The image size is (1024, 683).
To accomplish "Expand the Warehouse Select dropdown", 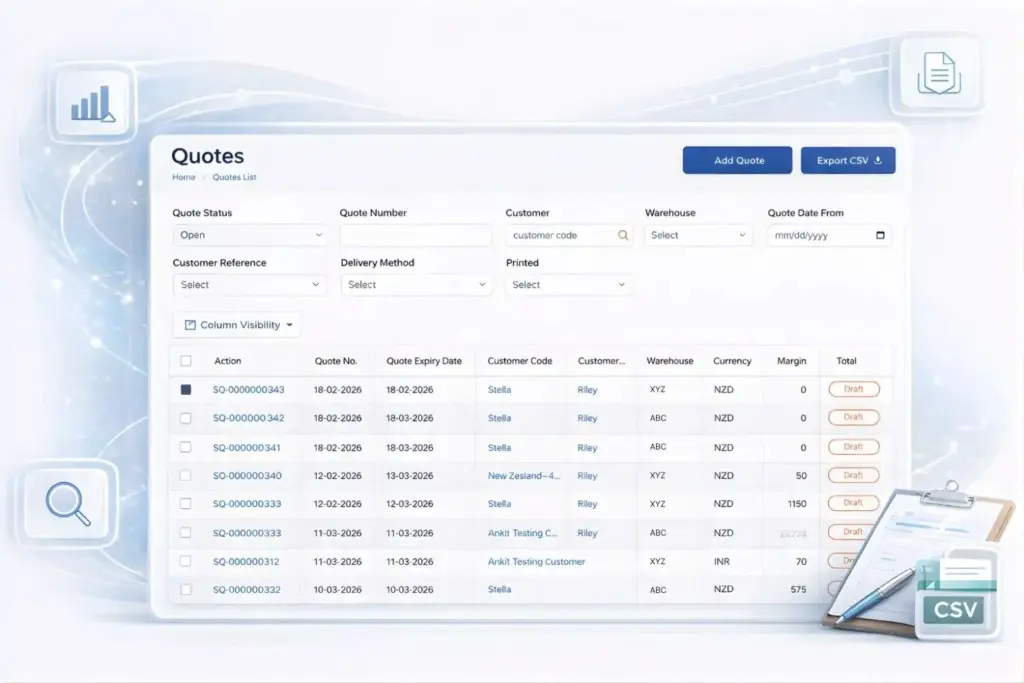I will (697, 235).
